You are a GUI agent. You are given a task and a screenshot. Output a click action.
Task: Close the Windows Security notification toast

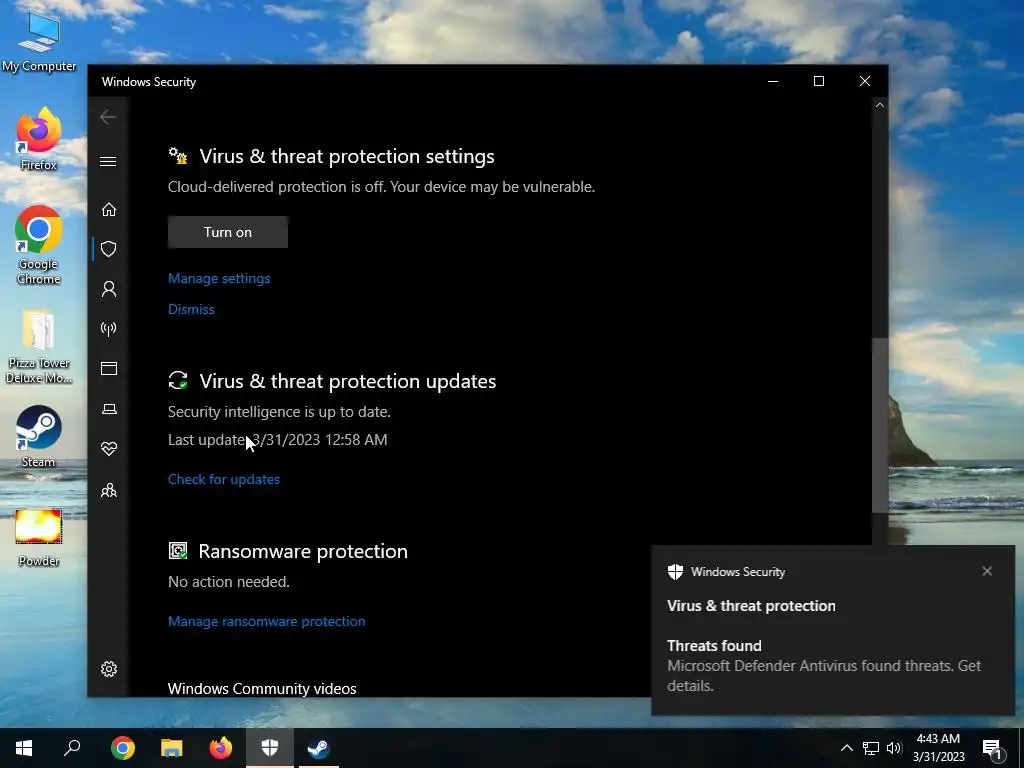[x=987, y=571]
